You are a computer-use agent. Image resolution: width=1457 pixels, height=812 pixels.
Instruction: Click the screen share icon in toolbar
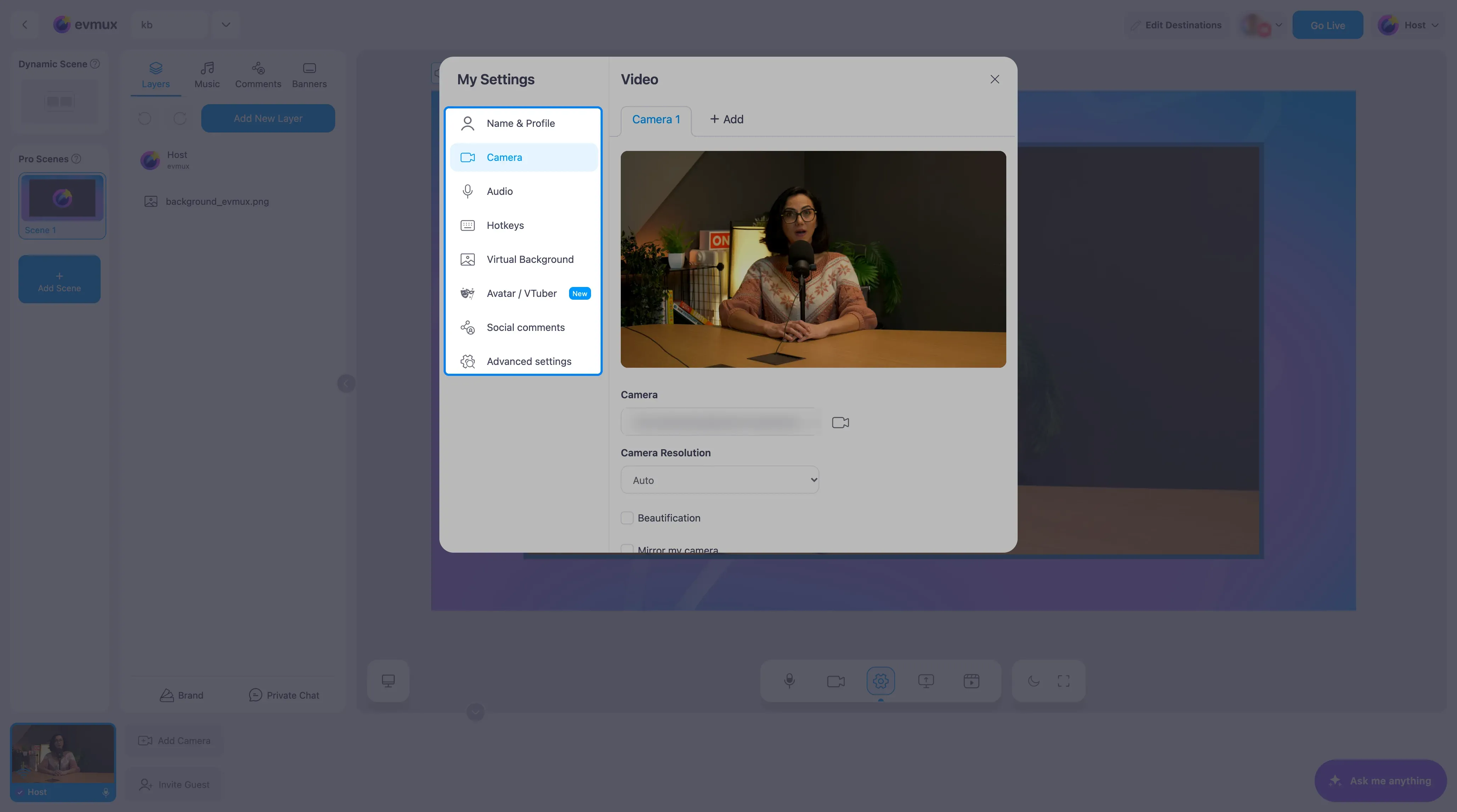pyautogui.click(x=926, y=681)
